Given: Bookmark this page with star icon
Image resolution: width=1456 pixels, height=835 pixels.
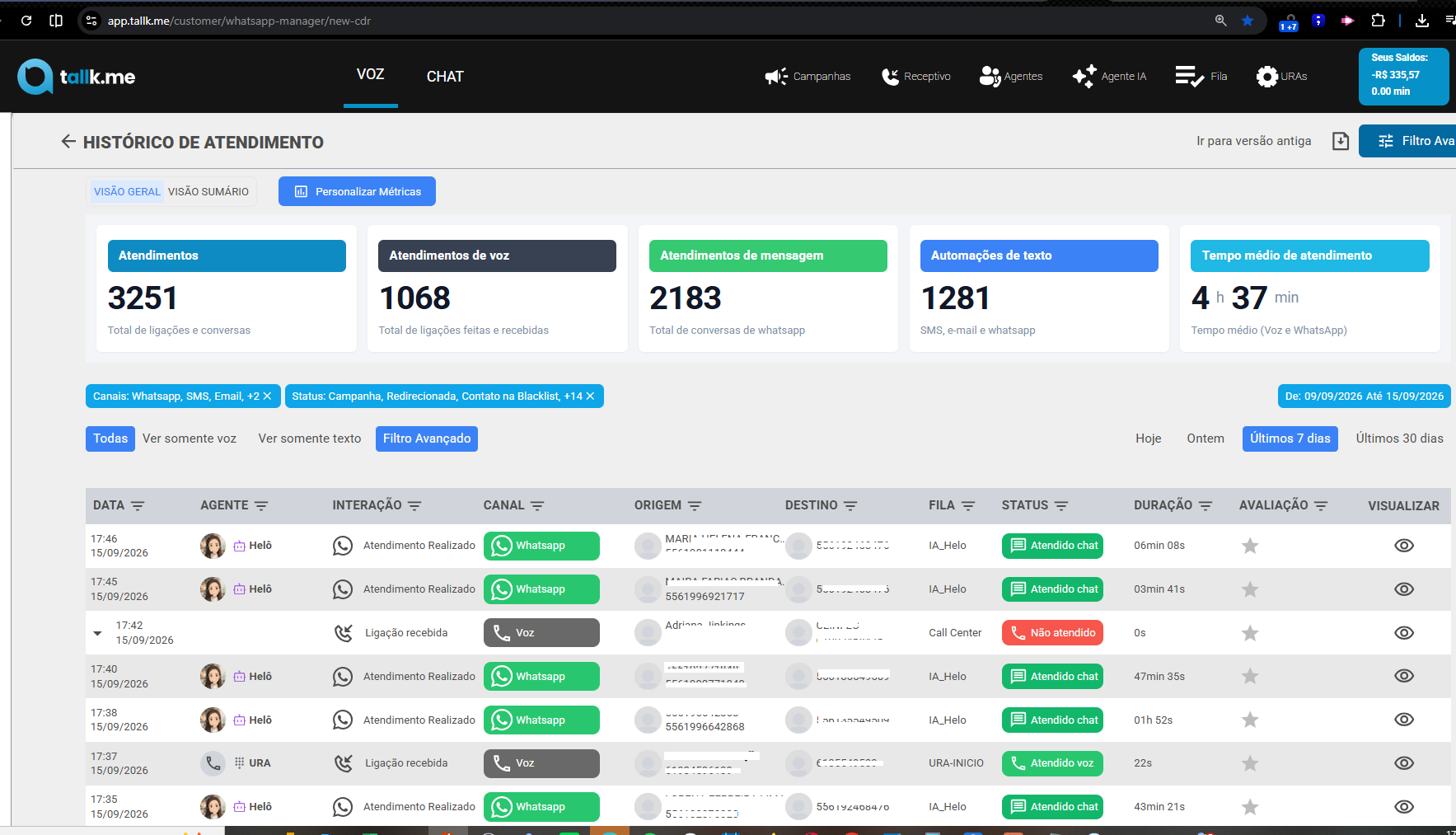Looking at the screenshot, I should pyautogui.click(x=1248, y=21).
